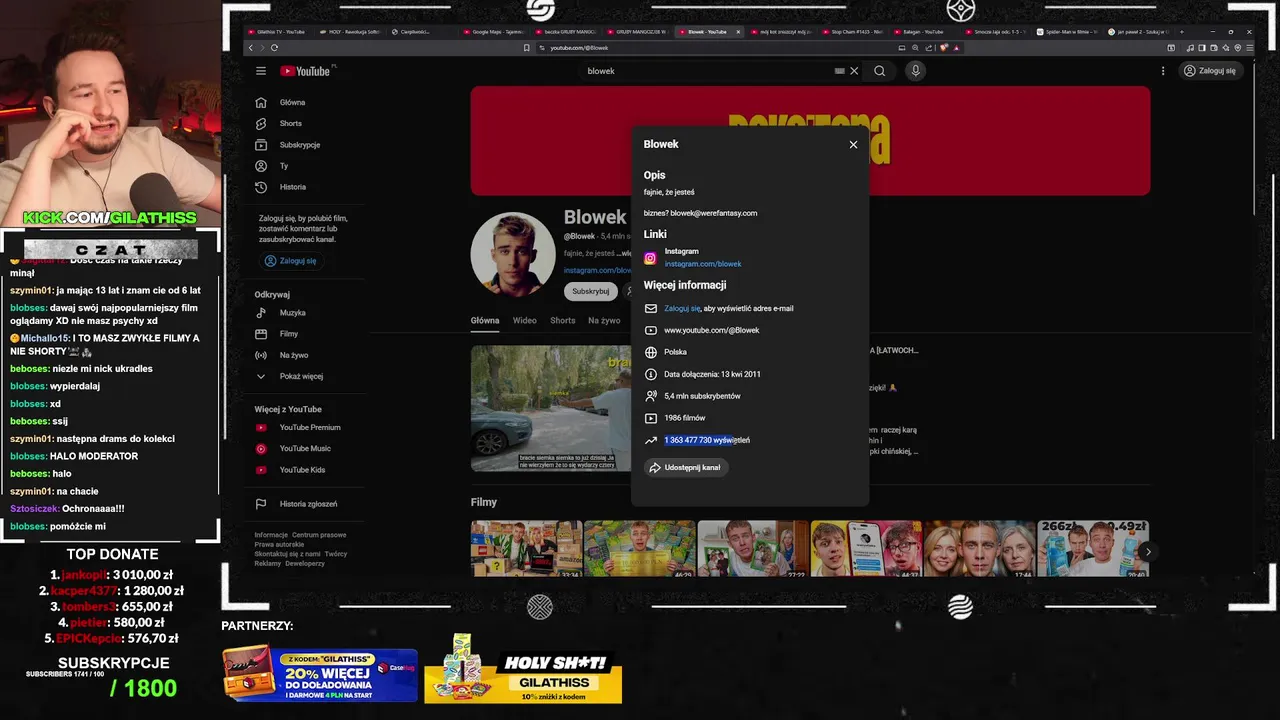Switch to Gilathiss TV browser tab
Screen dimensions: 1280x720
pyautogui.click(x=280, y=32)
